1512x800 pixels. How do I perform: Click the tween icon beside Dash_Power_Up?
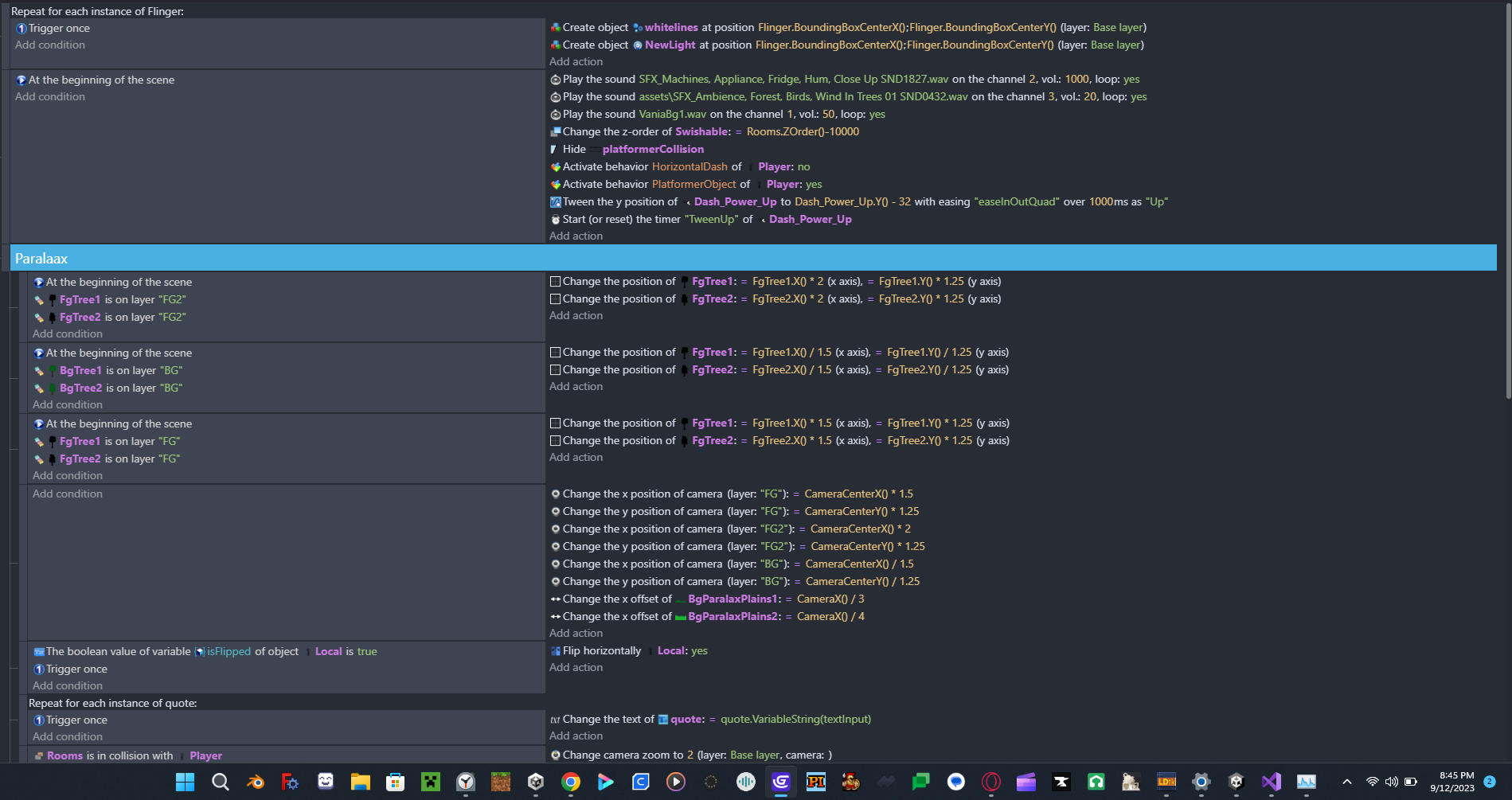[555, 201]
